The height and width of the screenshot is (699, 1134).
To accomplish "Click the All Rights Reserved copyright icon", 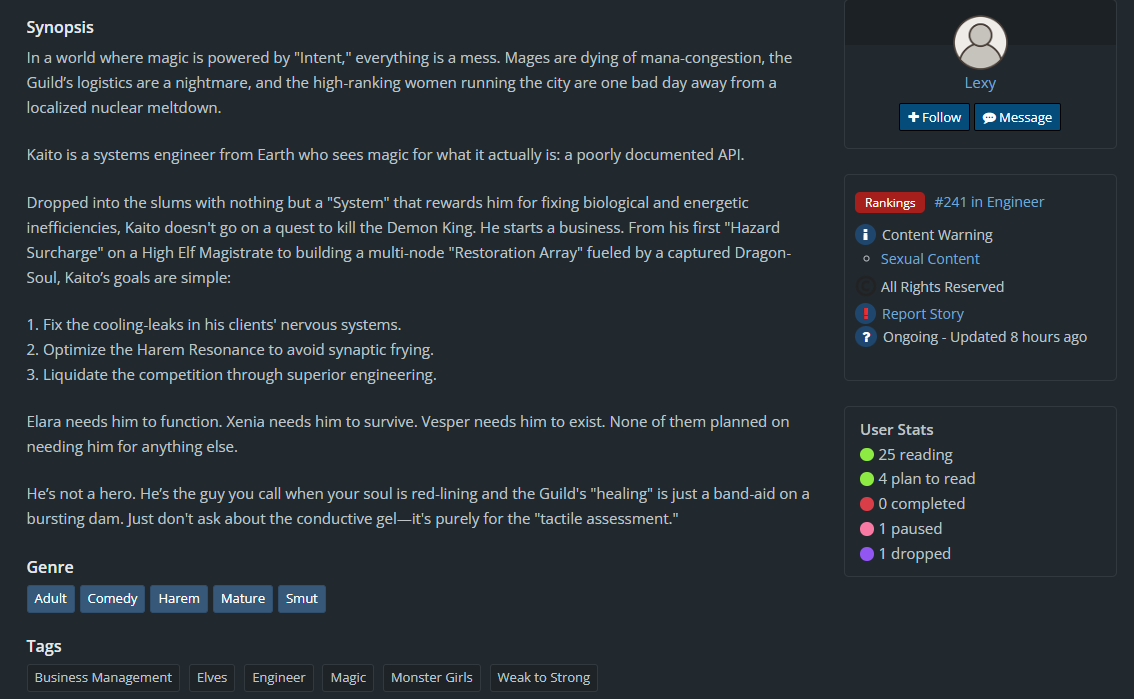I will pyautogui.click(x=866, y=286).
